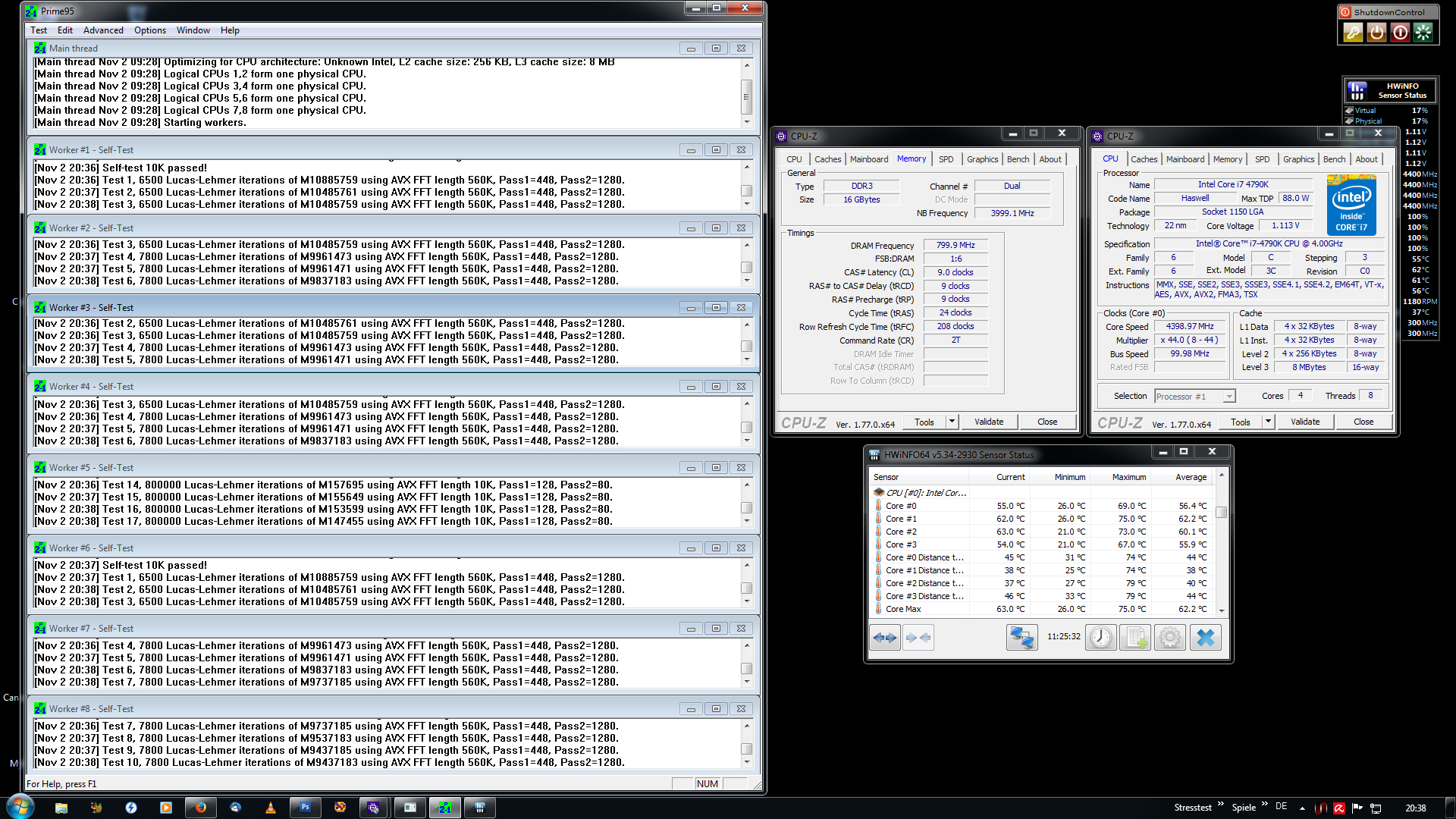Switch to the SPD tab in left CPU-Z
This screenshot has height=819, width=1456.
point(946,159)
